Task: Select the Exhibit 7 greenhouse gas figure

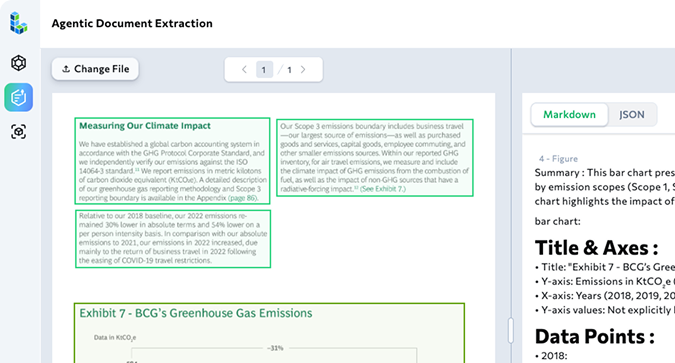Action: pyautogui.click(x=269, y=333)
